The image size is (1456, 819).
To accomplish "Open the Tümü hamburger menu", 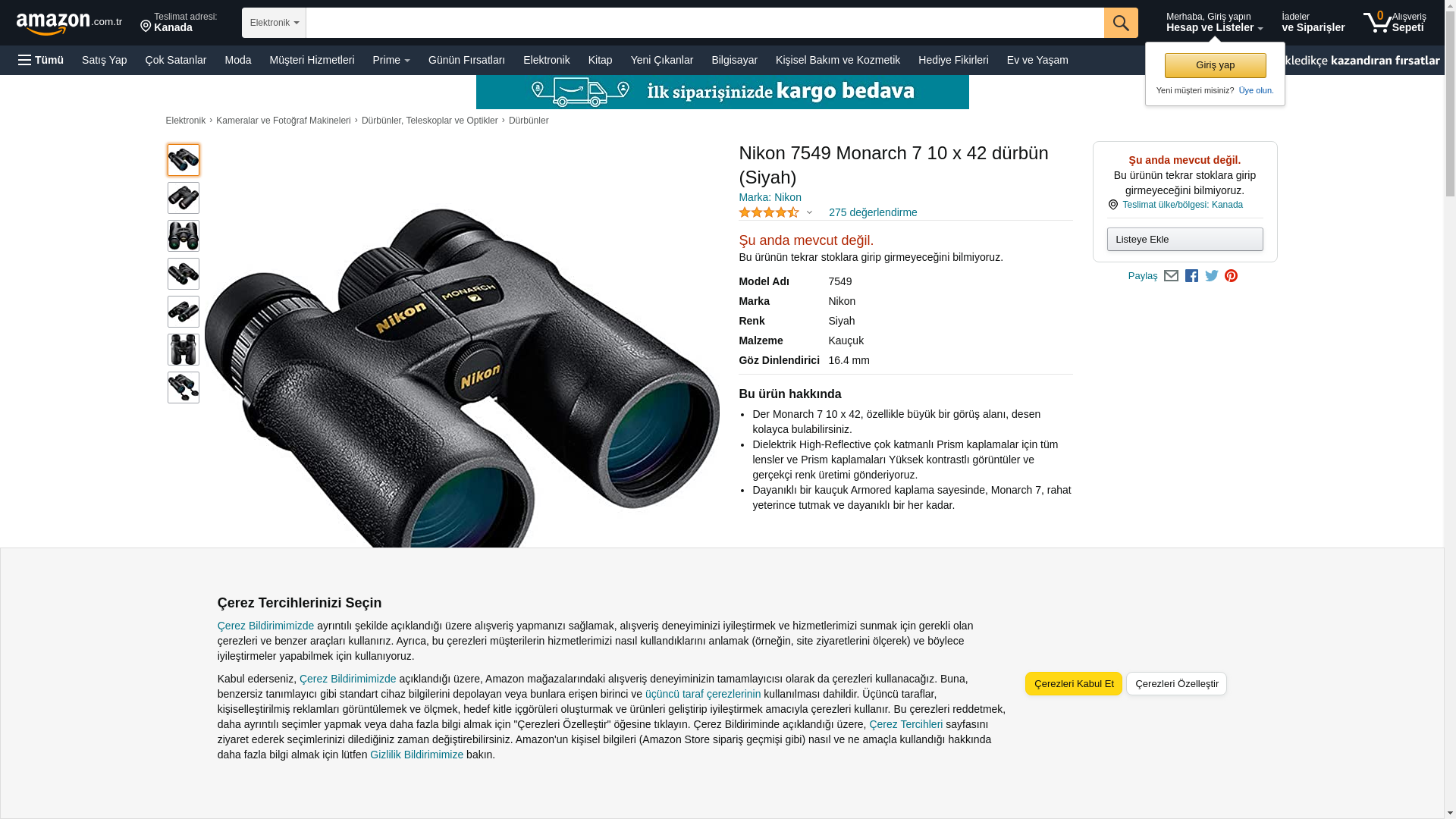I will coord(41,60).
